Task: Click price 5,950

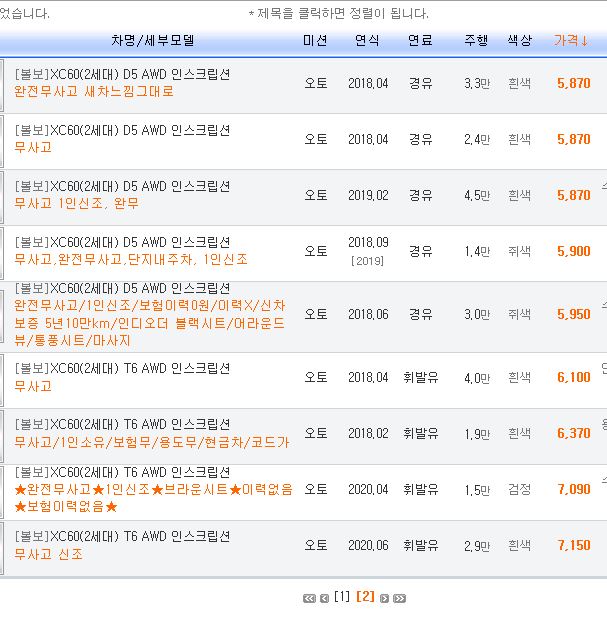Action: (574, 314)
